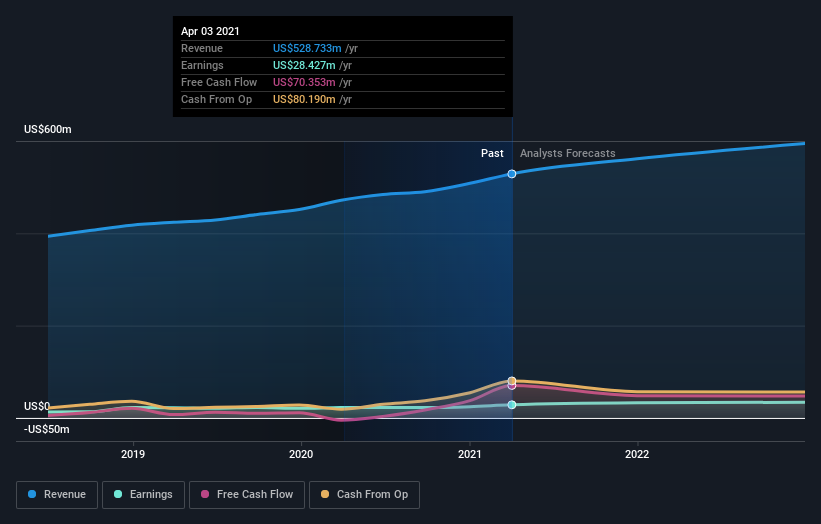Select the 2020 label on the x-axis
This screenshot has height=524, width=821.
pyautogui.click(x=301, y=454)
